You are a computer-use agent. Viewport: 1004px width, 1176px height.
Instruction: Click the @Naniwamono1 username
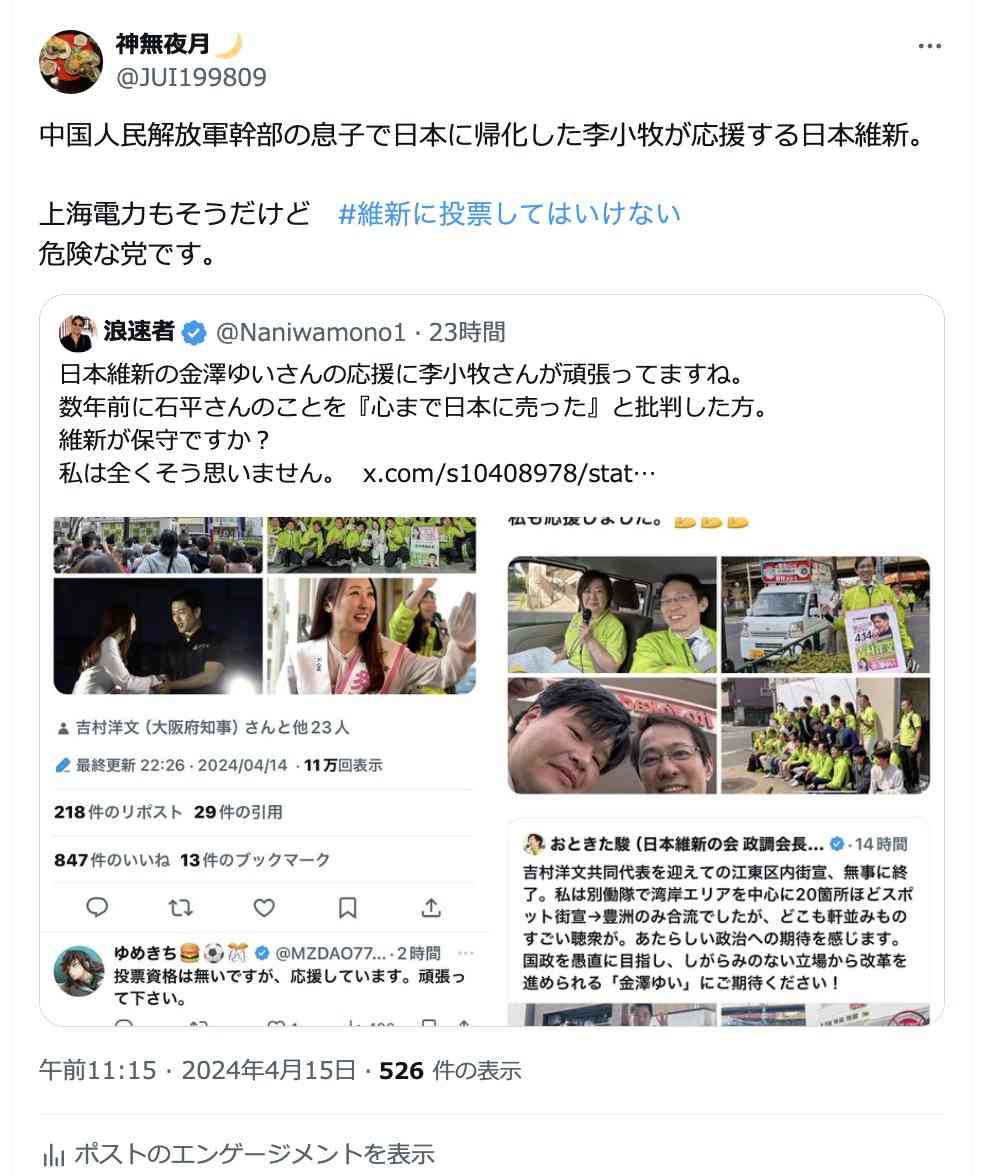point(310,332)
